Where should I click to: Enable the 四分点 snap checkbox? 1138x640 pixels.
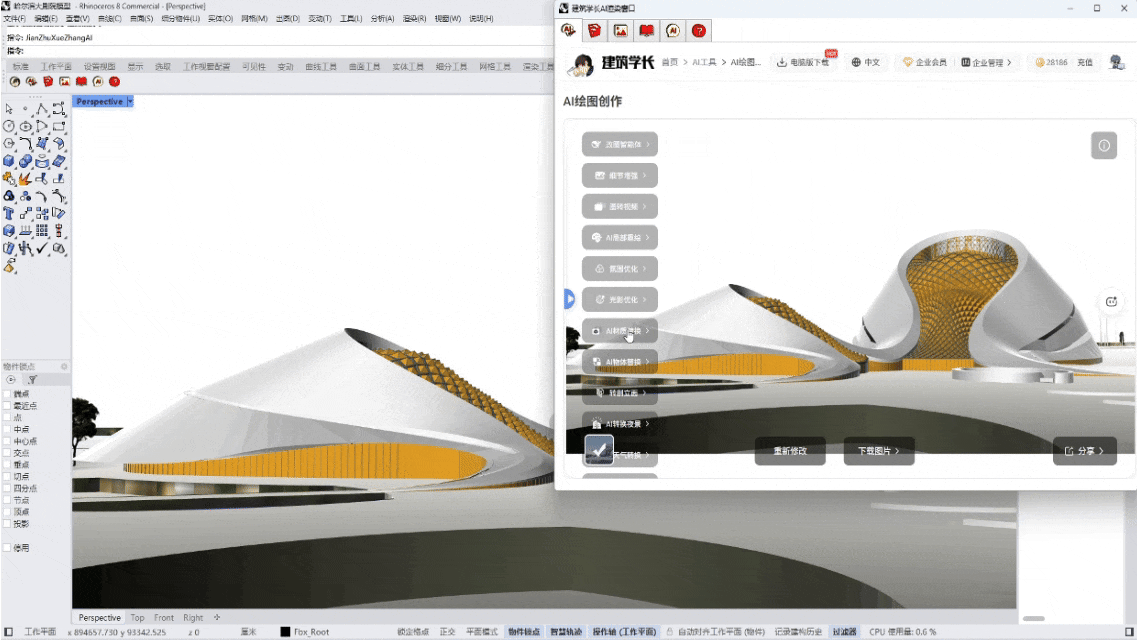[x=7, y=488]
